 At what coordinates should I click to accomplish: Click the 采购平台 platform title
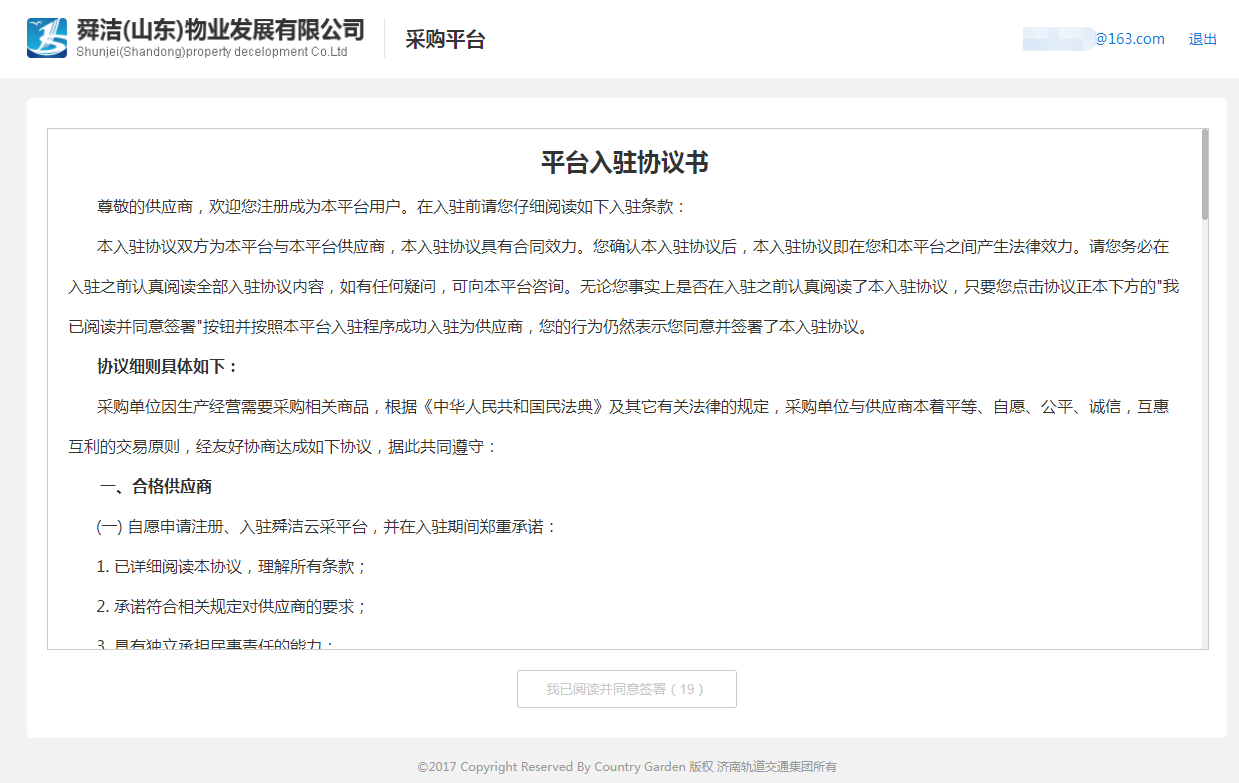point(445,40)
